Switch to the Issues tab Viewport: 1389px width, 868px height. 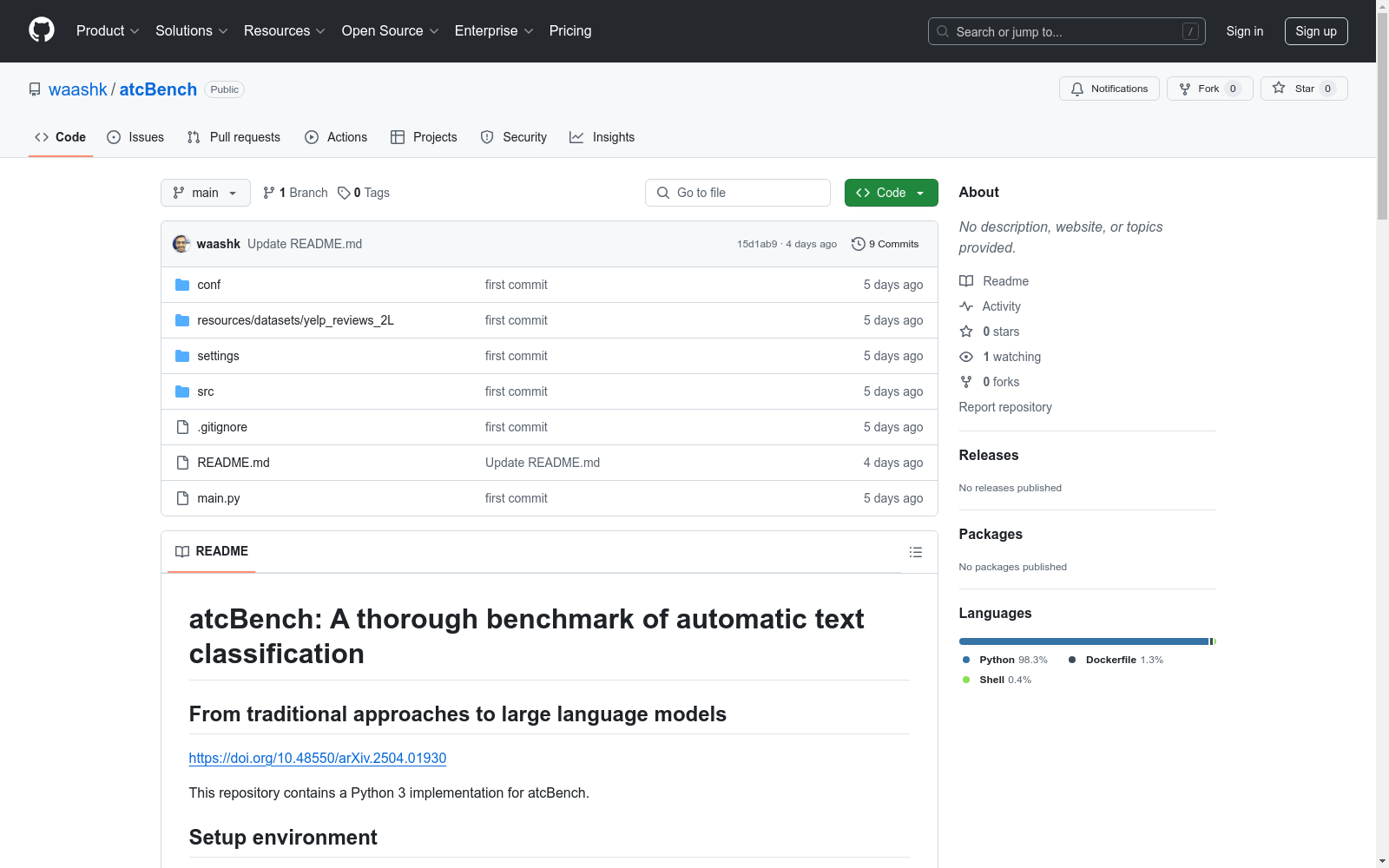tap(135, 137)
